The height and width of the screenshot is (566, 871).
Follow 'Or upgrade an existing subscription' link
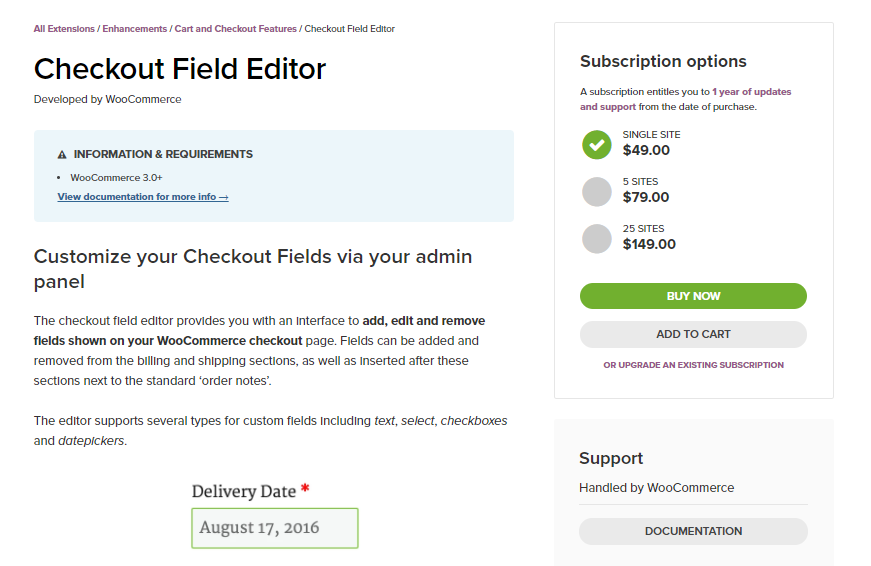[693, 365]
